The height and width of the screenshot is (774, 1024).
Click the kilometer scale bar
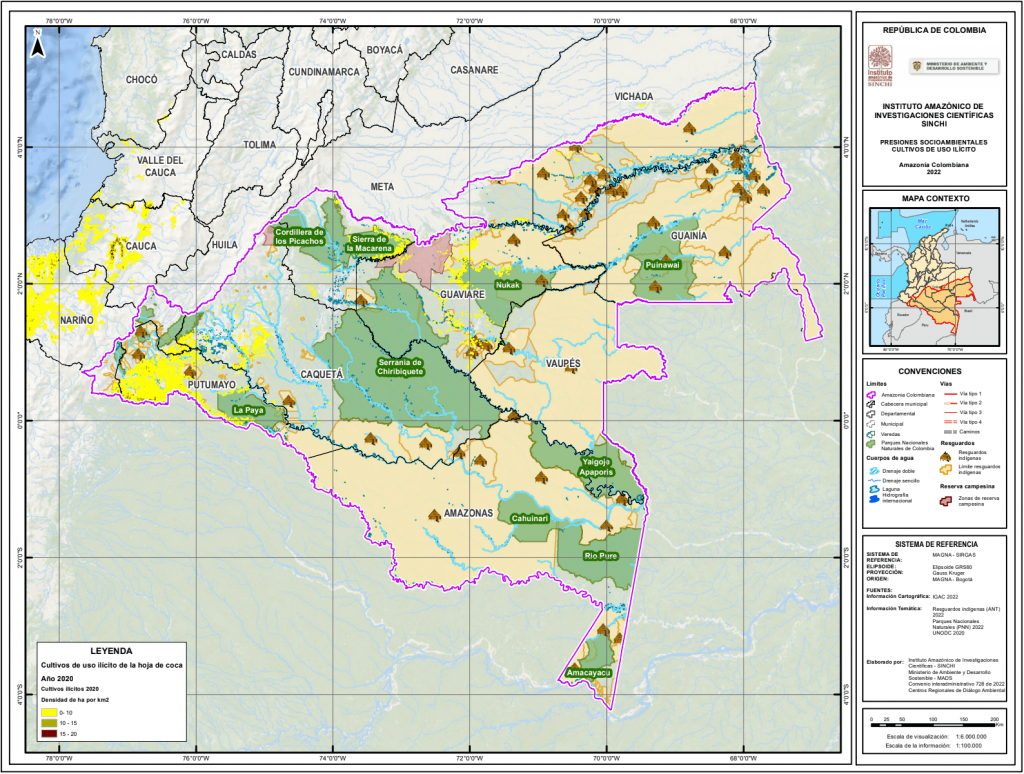[x=934, y=724]
